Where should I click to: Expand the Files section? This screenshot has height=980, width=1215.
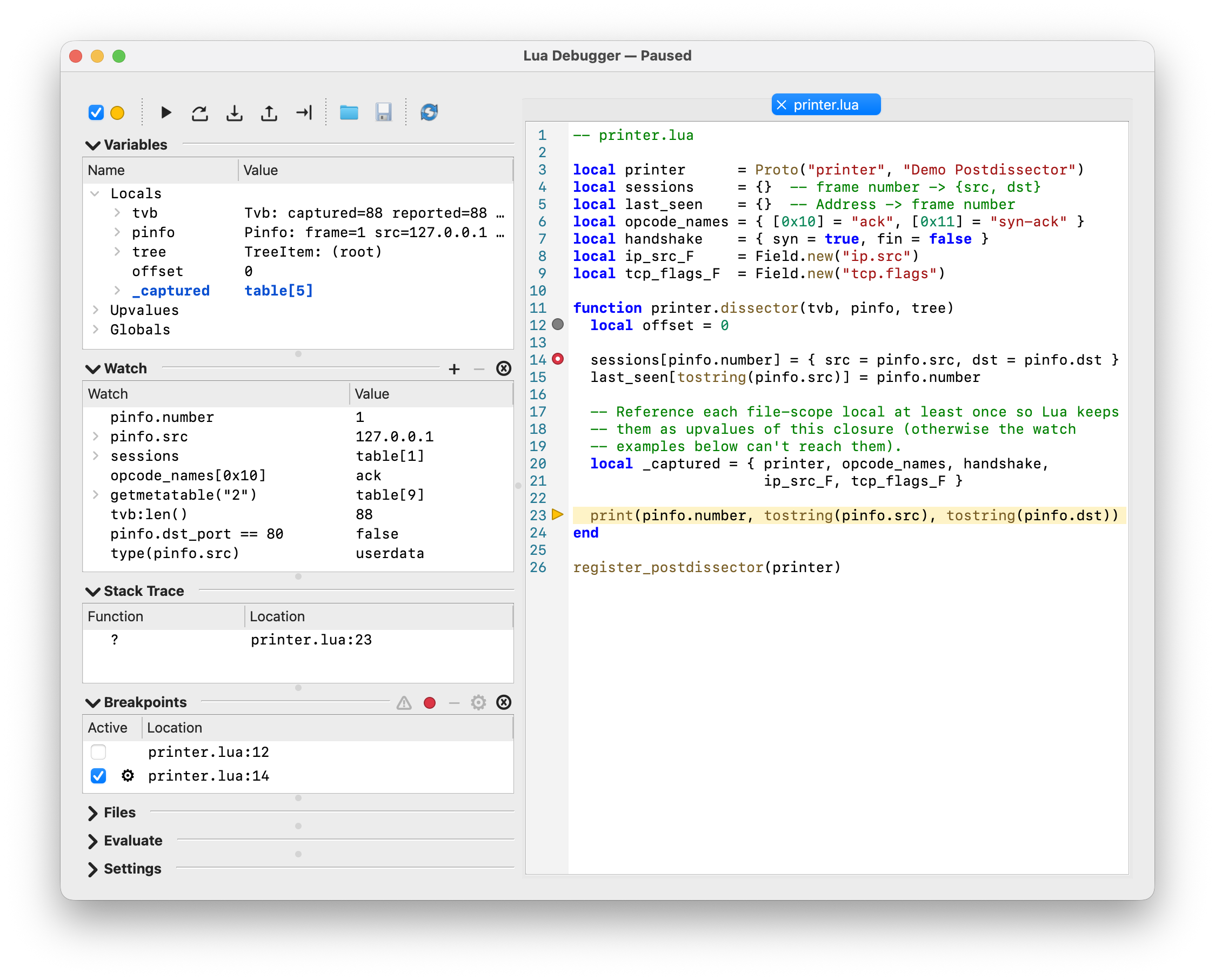coord(92,813)
